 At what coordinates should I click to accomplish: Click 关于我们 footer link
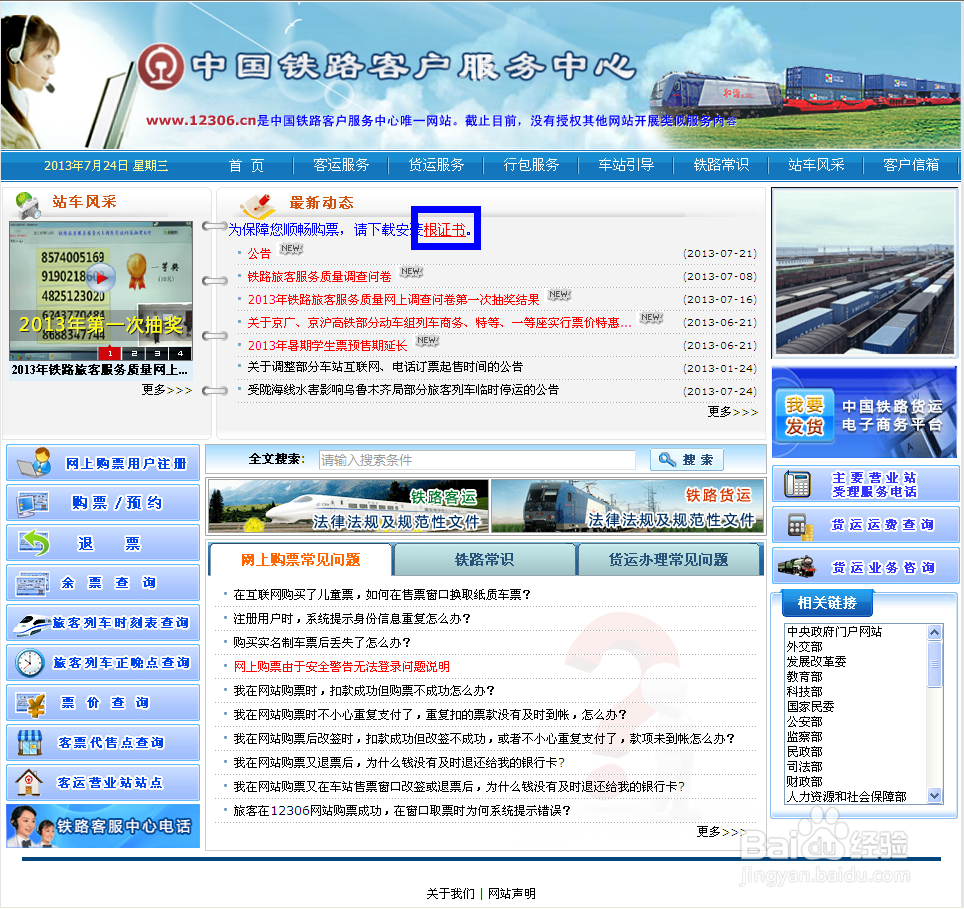pyautogui.click(x=450, y=893)
